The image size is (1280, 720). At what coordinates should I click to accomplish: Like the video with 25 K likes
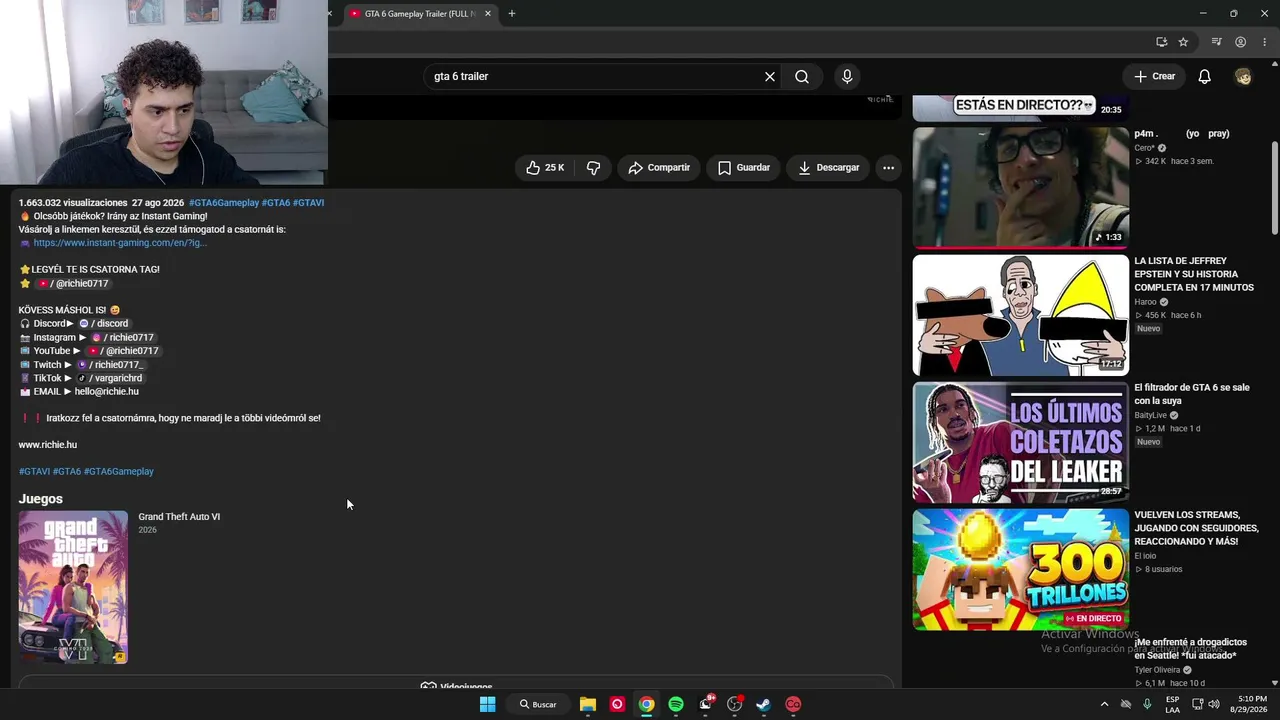[x=545, y=168]
